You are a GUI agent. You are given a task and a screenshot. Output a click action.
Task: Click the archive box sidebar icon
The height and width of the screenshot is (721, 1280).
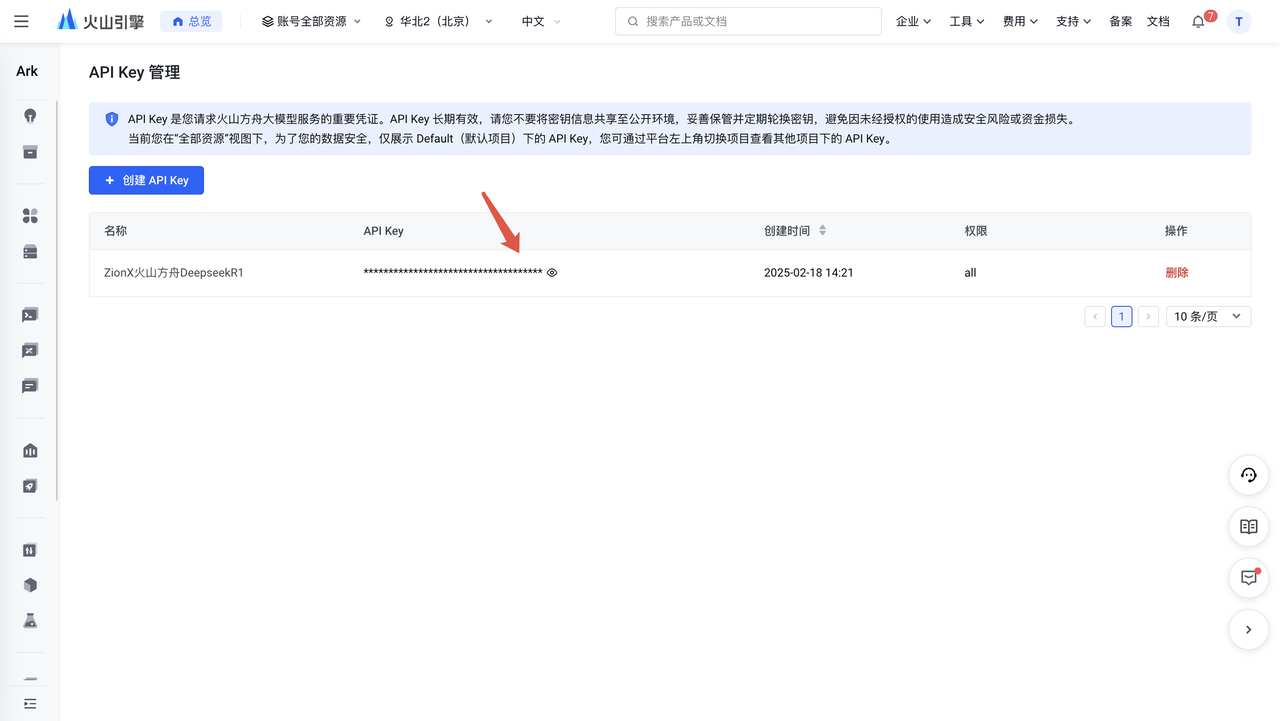(30, 152)
